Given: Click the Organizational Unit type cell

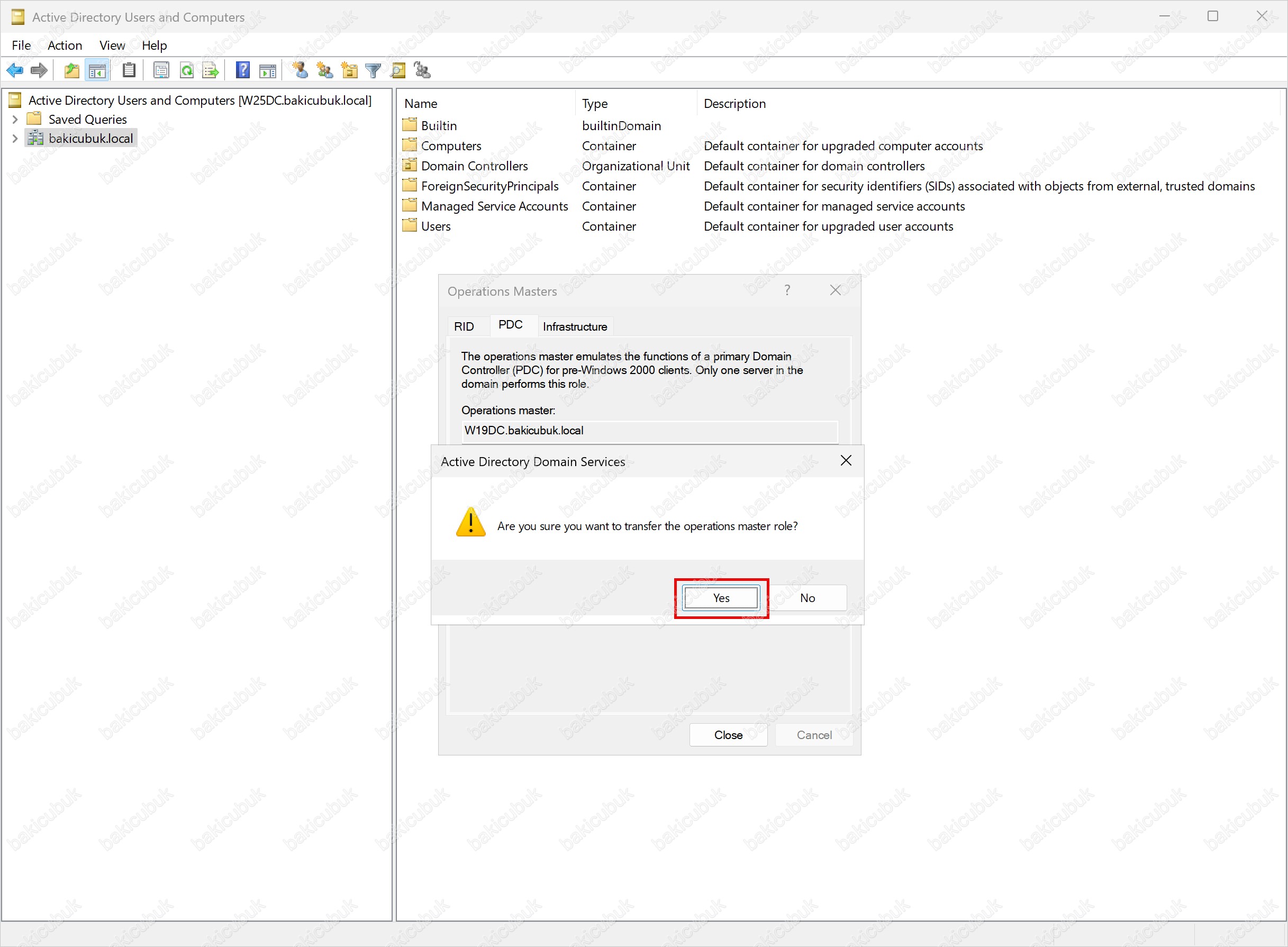Looking at the screenshot, I should click(636, 166).
